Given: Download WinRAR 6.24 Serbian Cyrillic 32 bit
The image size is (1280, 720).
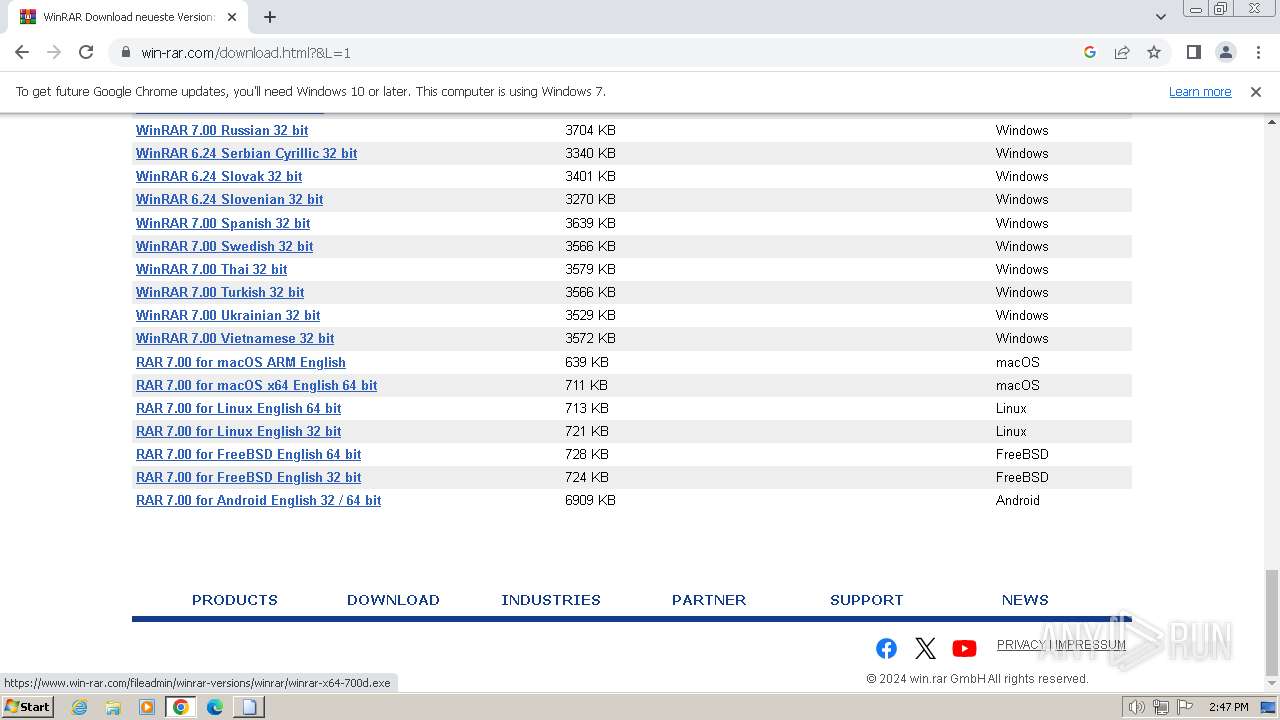Looking at the screenshot, I should coord(246,153).
